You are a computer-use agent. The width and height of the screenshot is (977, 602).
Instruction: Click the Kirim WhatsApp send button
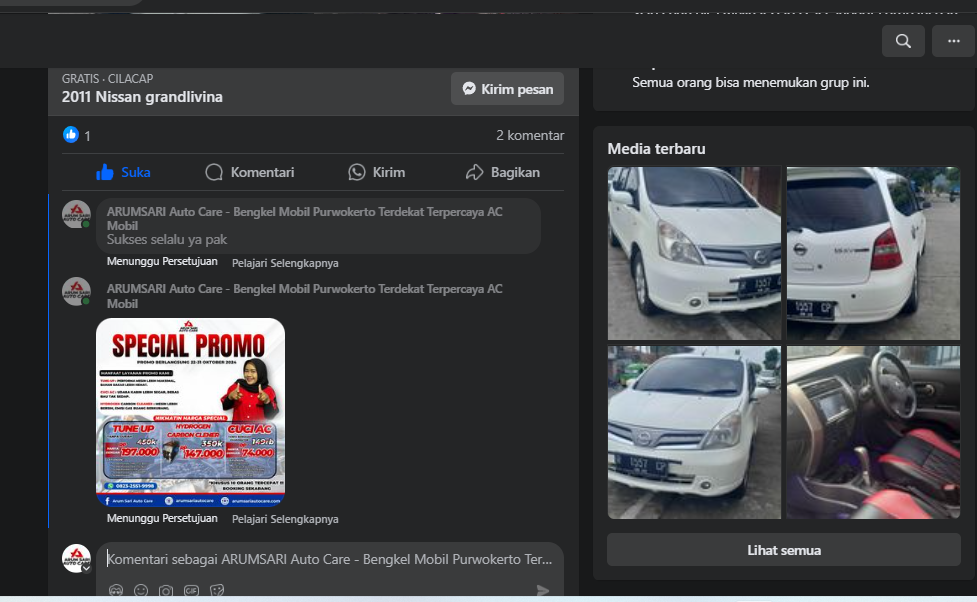pos(376,172)
